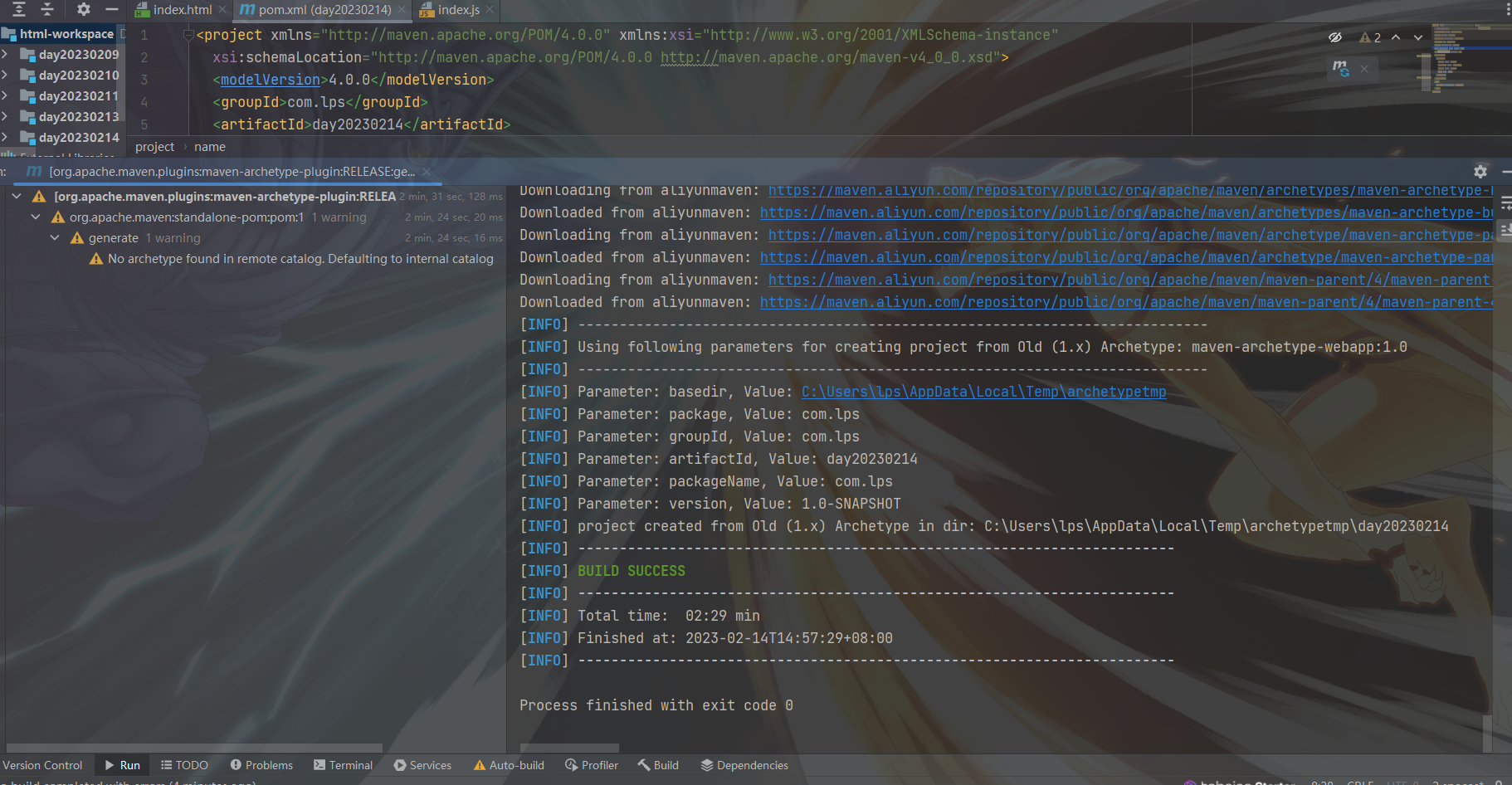
Task: Open editor tabs more-options menu
Action: point(1507,10)
